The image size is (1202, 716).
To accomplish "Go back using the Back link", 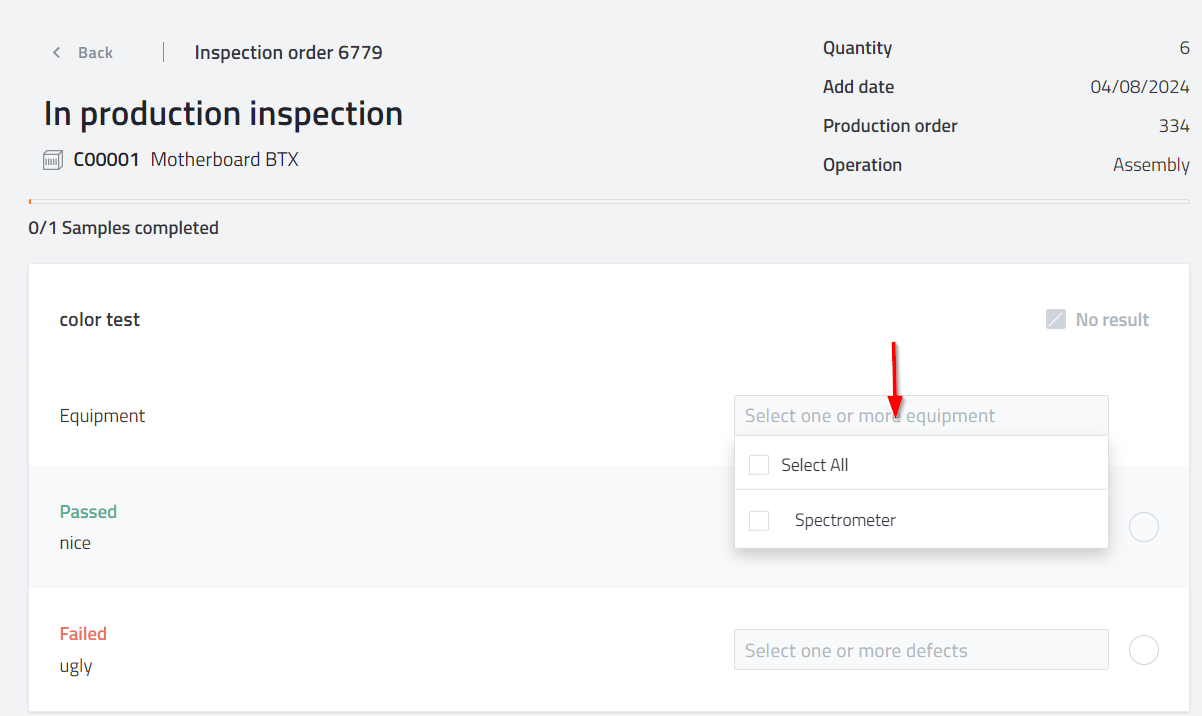I will pyautogui.click(x=95, y=52).
